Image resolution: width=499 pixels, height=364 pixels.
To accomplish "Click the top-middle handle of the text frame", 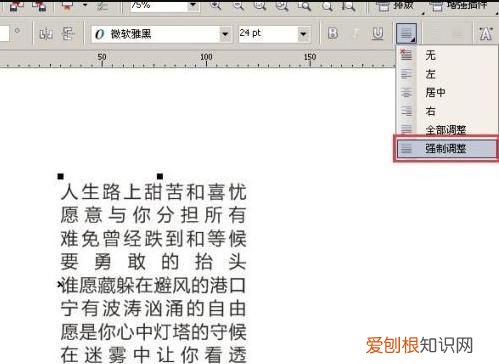I will (160, 176).
